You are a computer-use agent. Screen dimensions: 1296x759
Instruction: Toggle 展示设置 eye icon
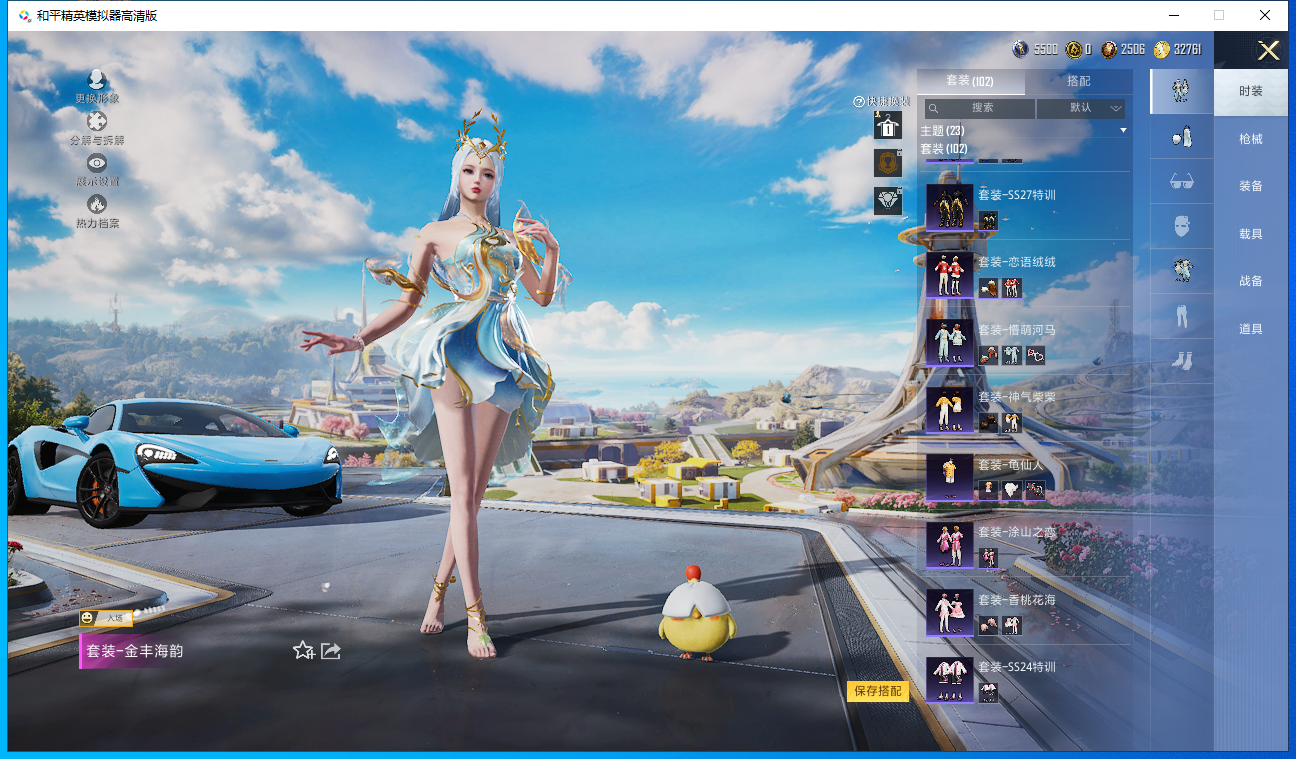(x=97, y=163)
